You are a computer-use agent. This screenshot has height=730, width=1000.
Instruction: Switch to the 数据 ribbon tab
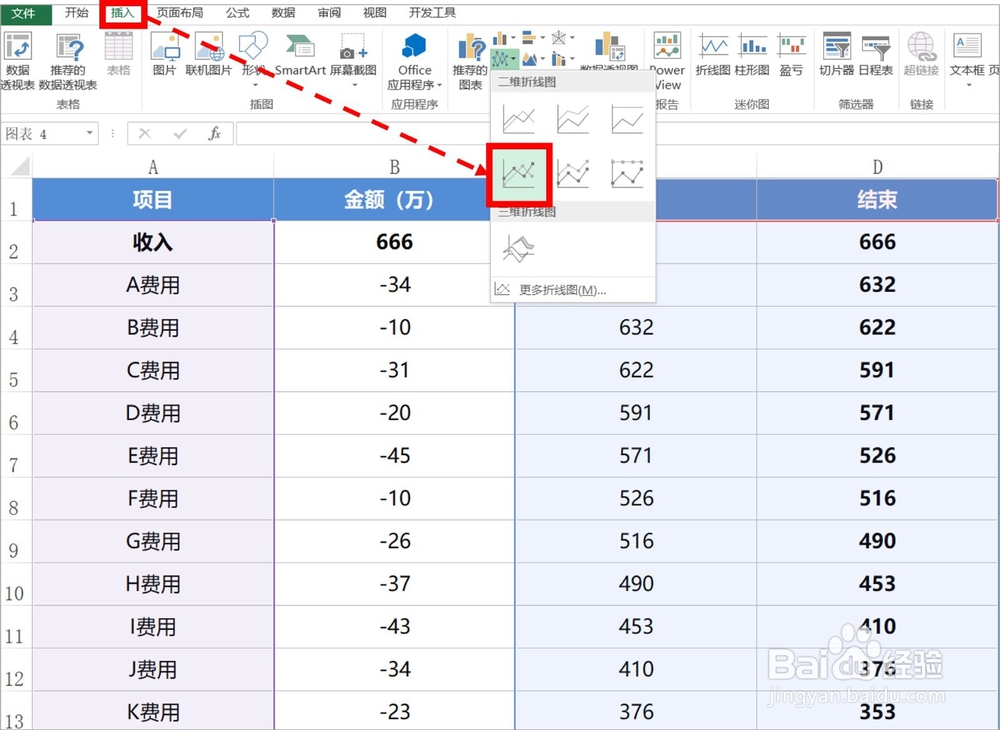point(283,12)
